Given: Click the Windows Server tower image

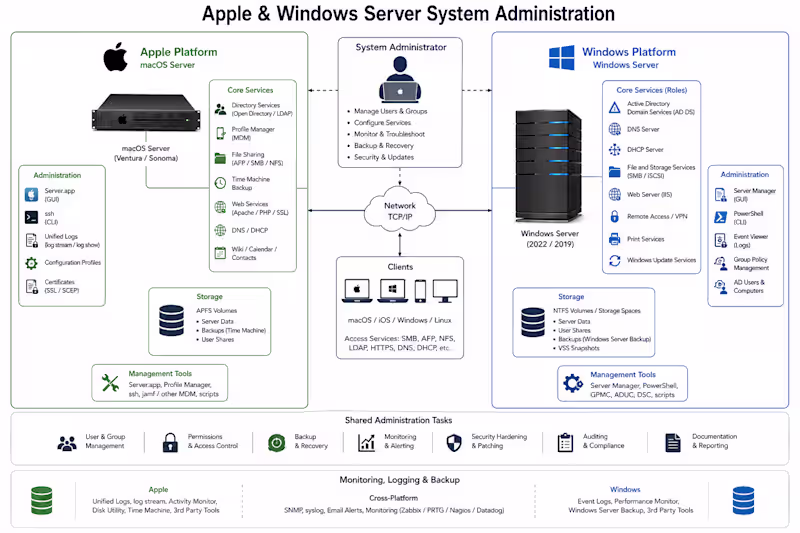Looking at the screenshot, I should click(549, 165).
